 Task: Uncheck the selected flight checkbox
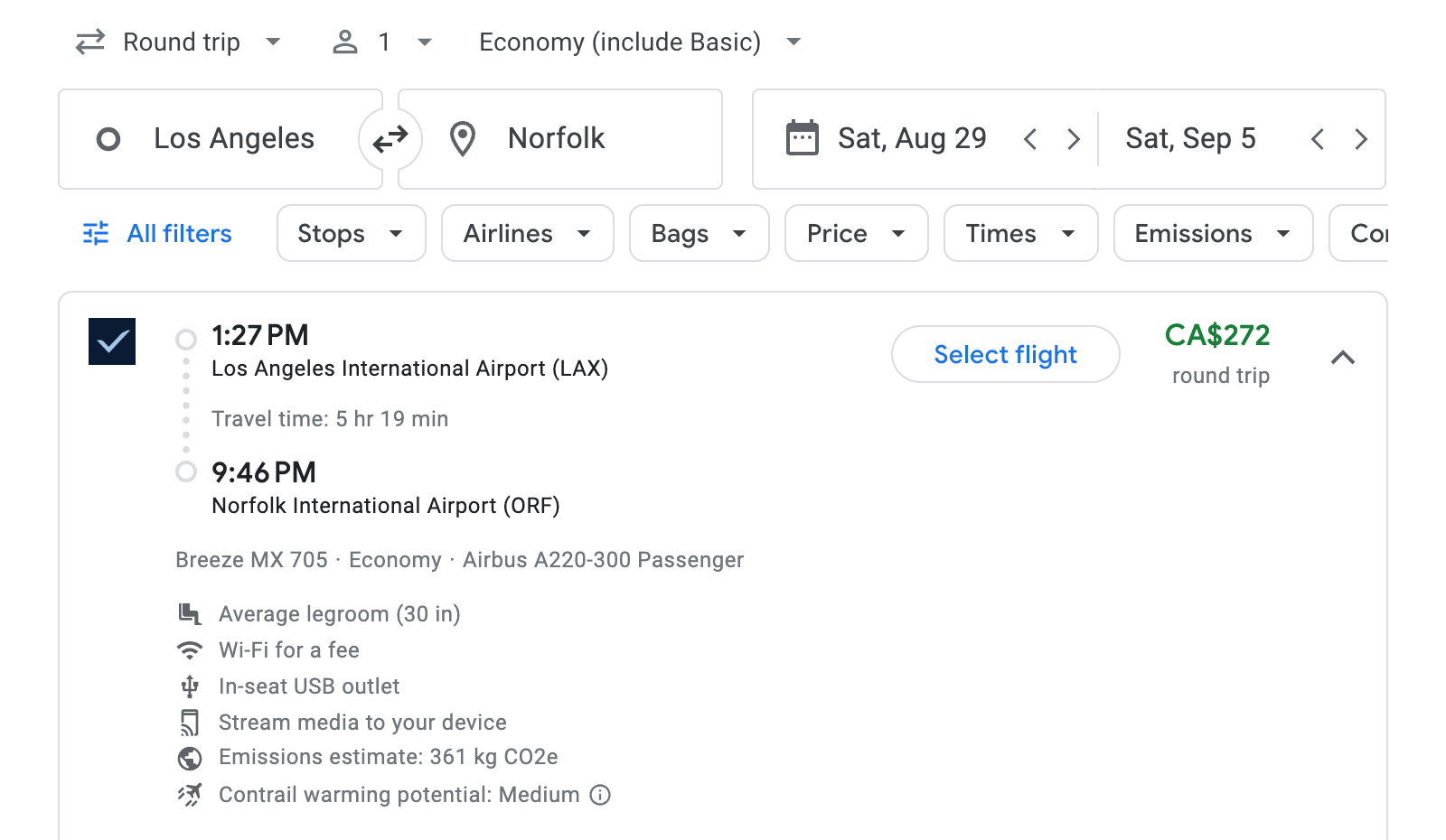[x=112, y=341]
